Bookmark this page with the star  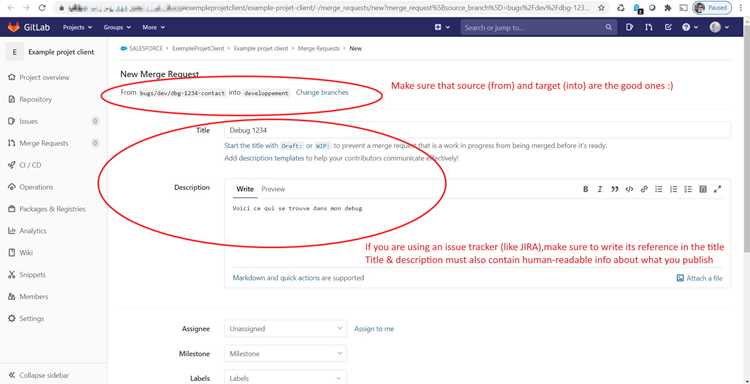[x=601, y=8]
